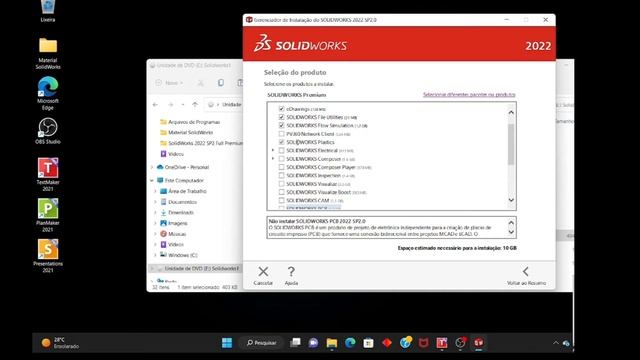Show hidden system tray icons
The height and width of the screenshot is (360, 640).
click(556, 343)
